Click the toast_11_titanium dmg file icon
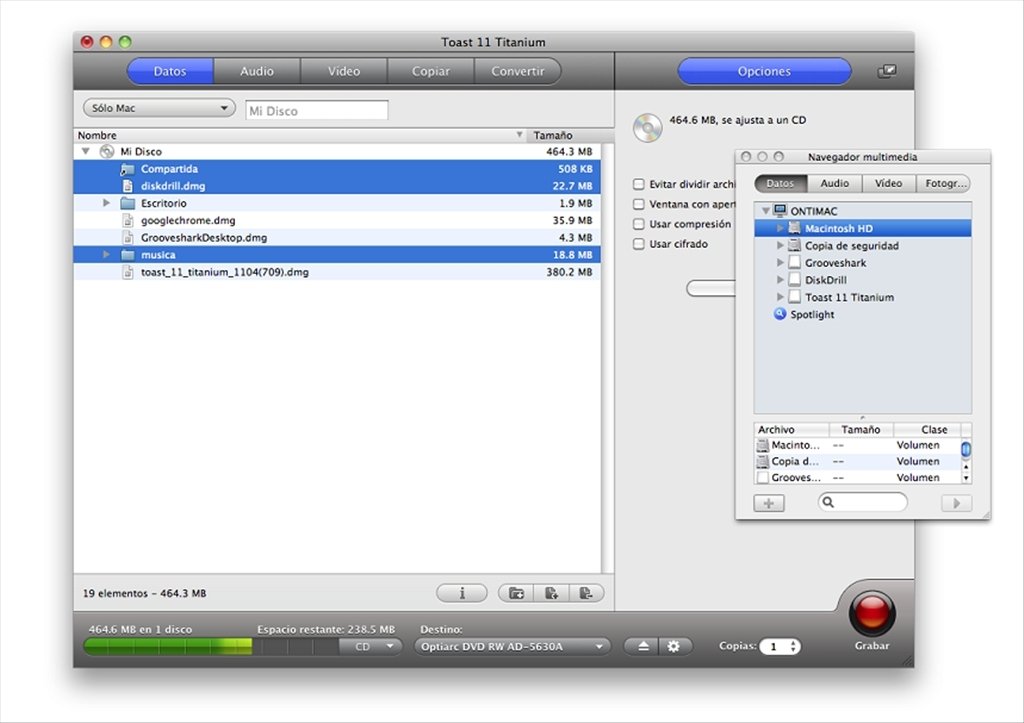 click(128, 272)
